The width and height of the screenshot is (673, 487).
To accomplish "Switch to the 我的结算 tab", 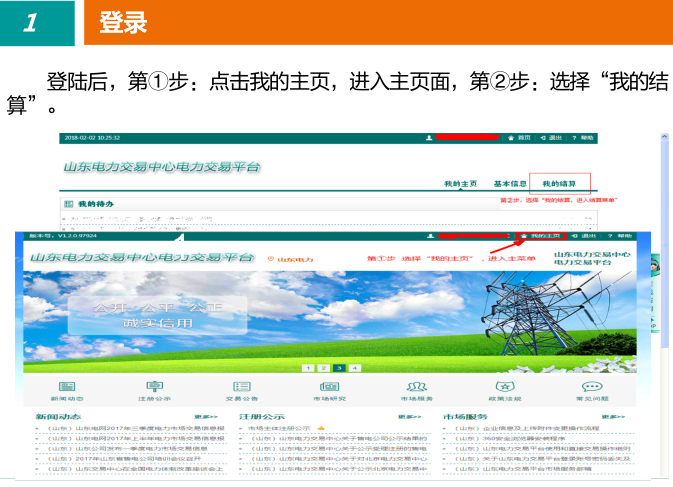I will coord(559,184).
